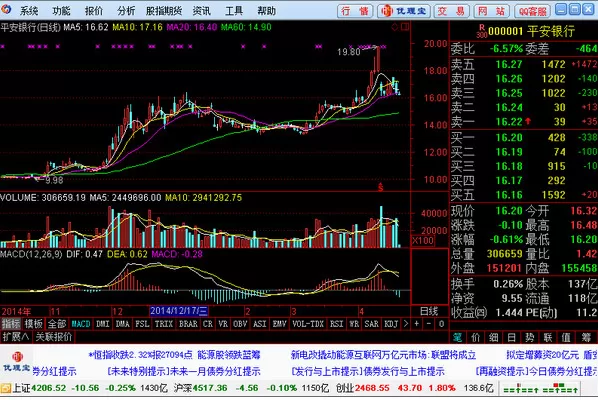
Task: Select the OBV indicator tab
Action: tap(240, 324)
